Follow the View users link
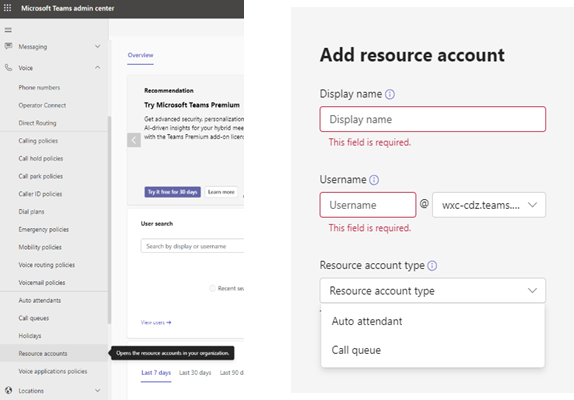Viewport: 574px width, 400px height. [x=156, y=322]
